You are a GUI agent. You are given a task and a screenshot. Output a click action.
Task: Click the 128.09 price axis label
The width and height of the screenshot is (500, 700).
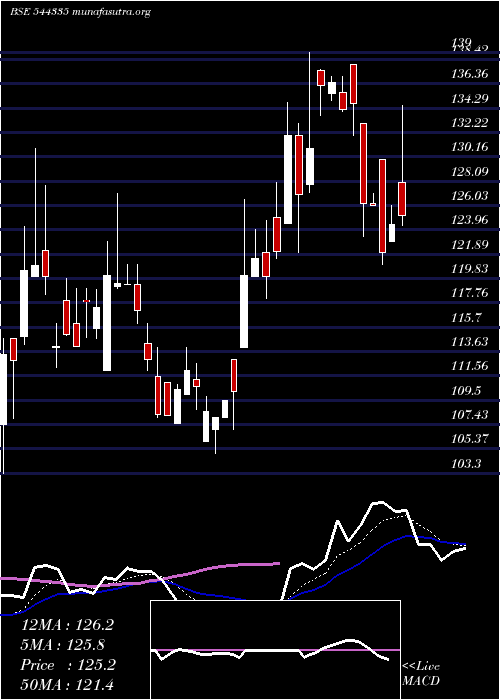(470, 171)
